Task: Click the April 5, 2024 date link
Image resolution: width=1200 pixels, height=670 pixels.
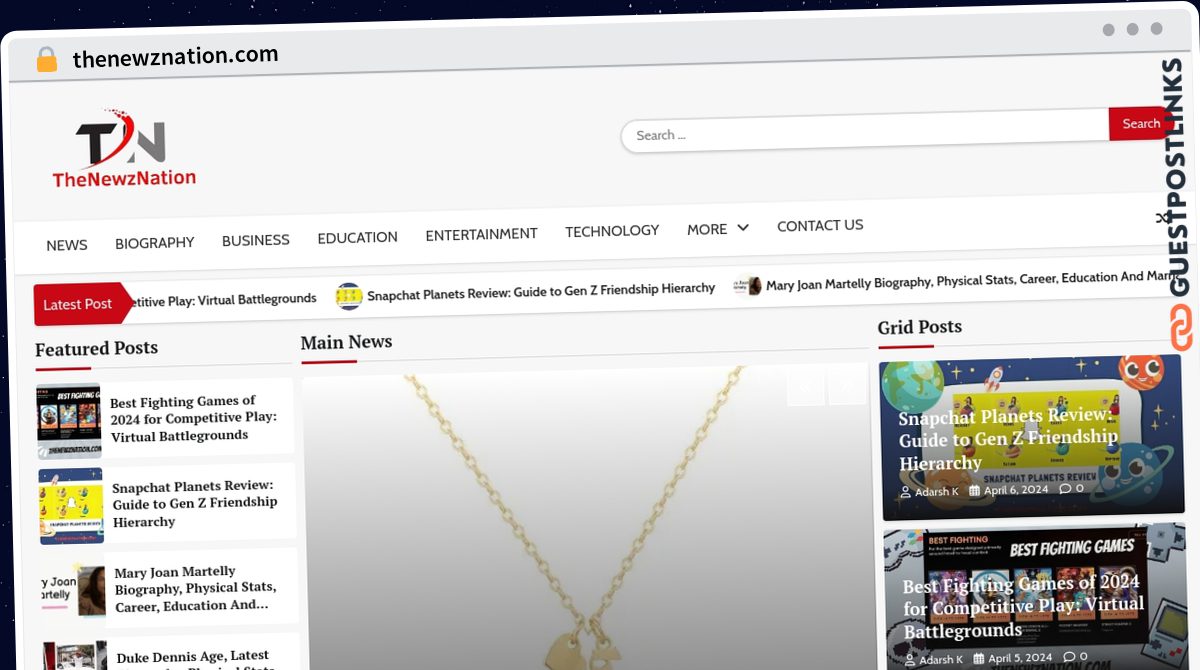Action: point(1020,658)
